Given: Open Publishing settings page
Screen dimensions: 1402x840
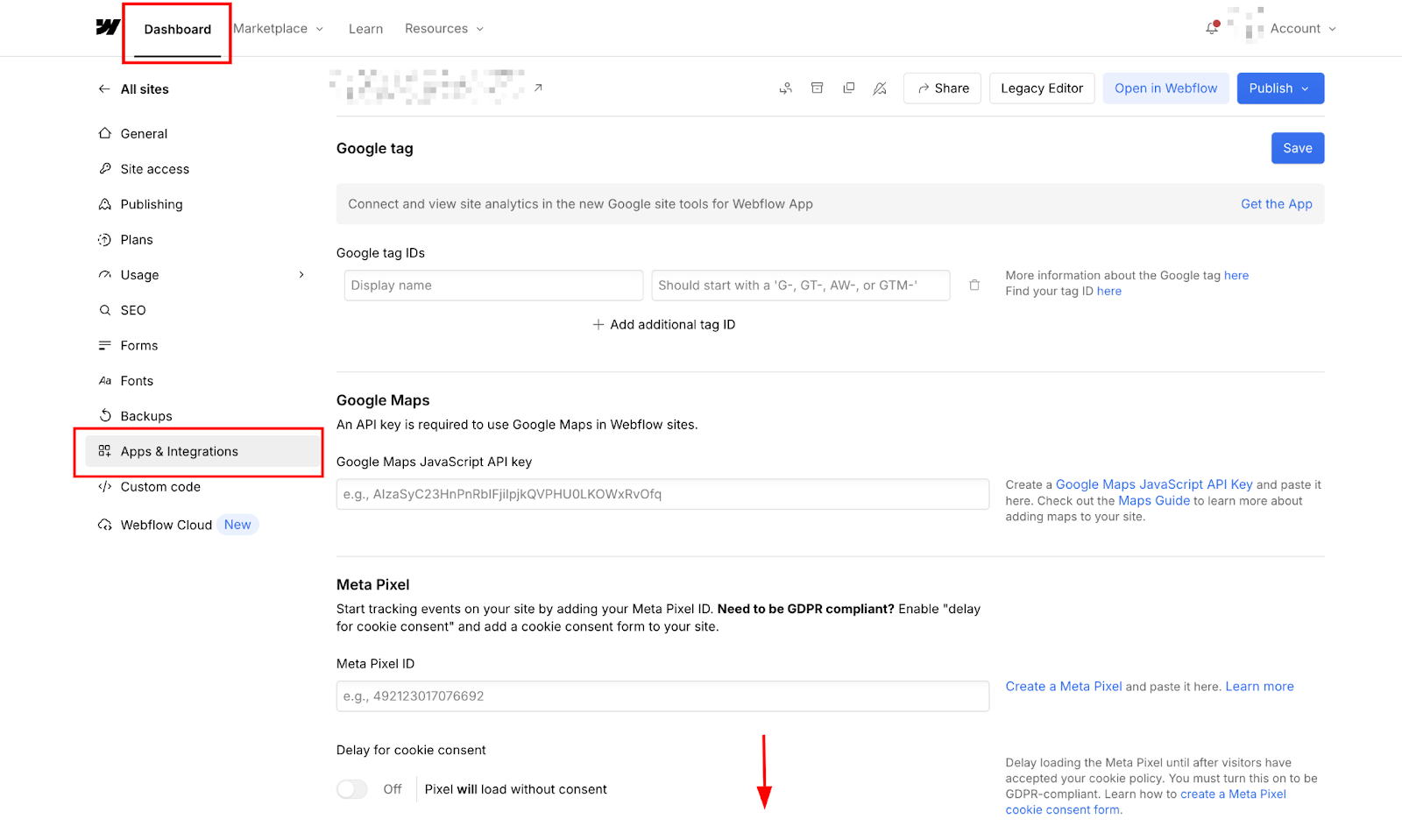Looking at the screenshot, I should pos(152,204).
